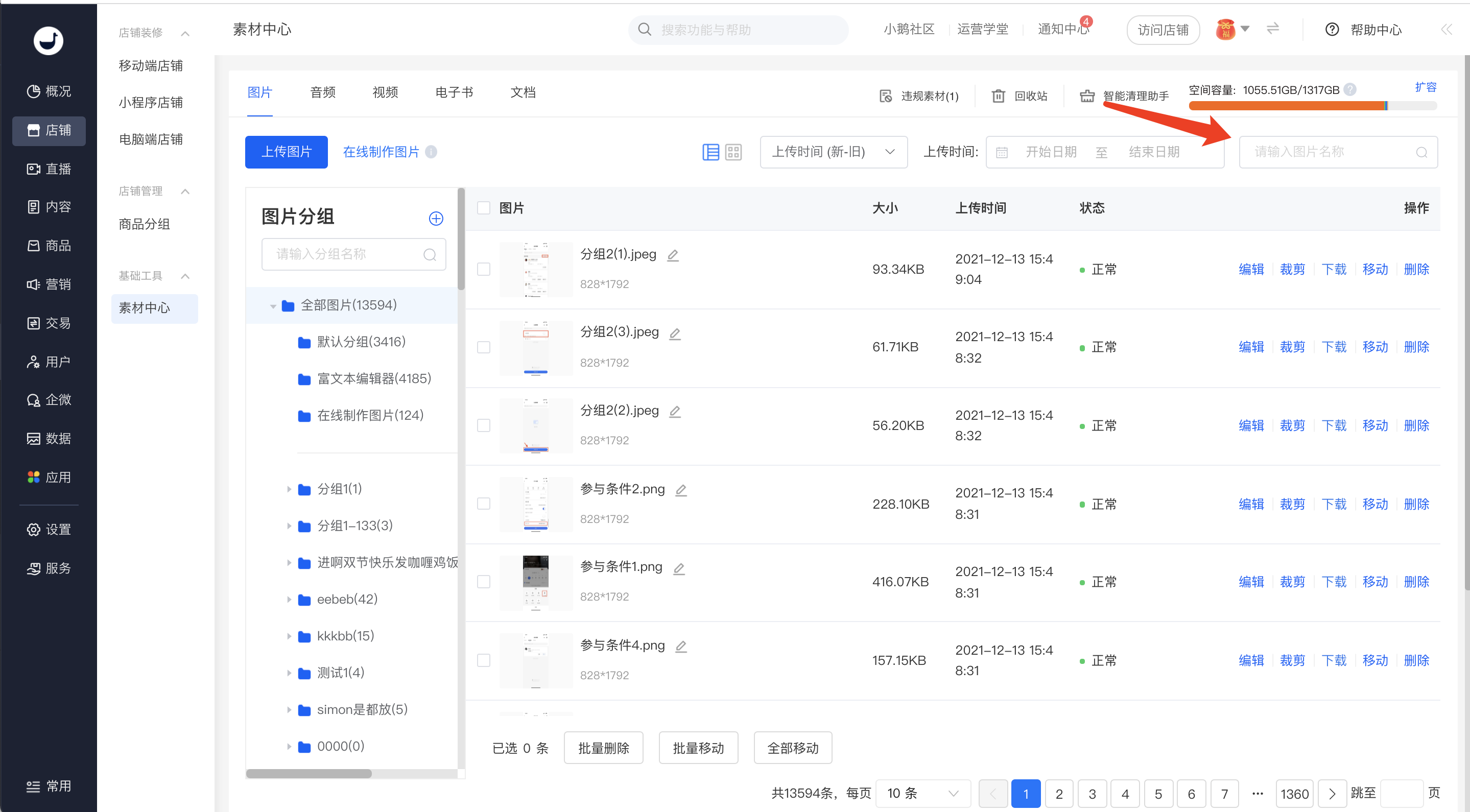Click the account switch arrows icon
The image size is (1470, 812).
tap(1272, 29)
